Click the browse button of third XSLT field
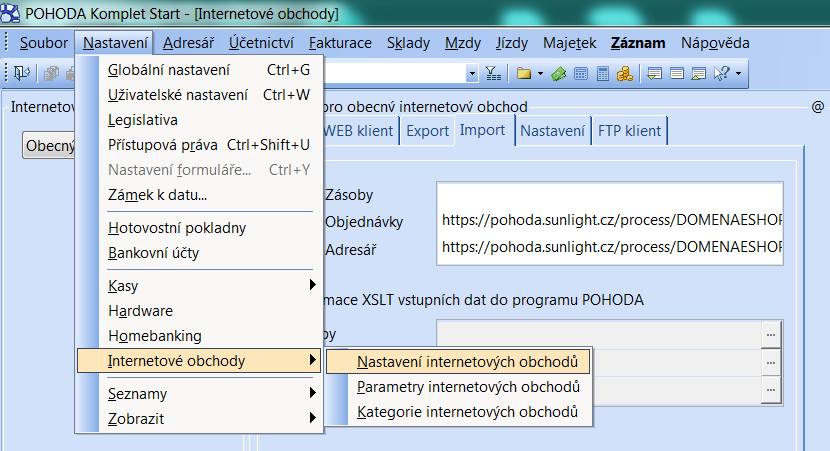 (x=771, y=390)
